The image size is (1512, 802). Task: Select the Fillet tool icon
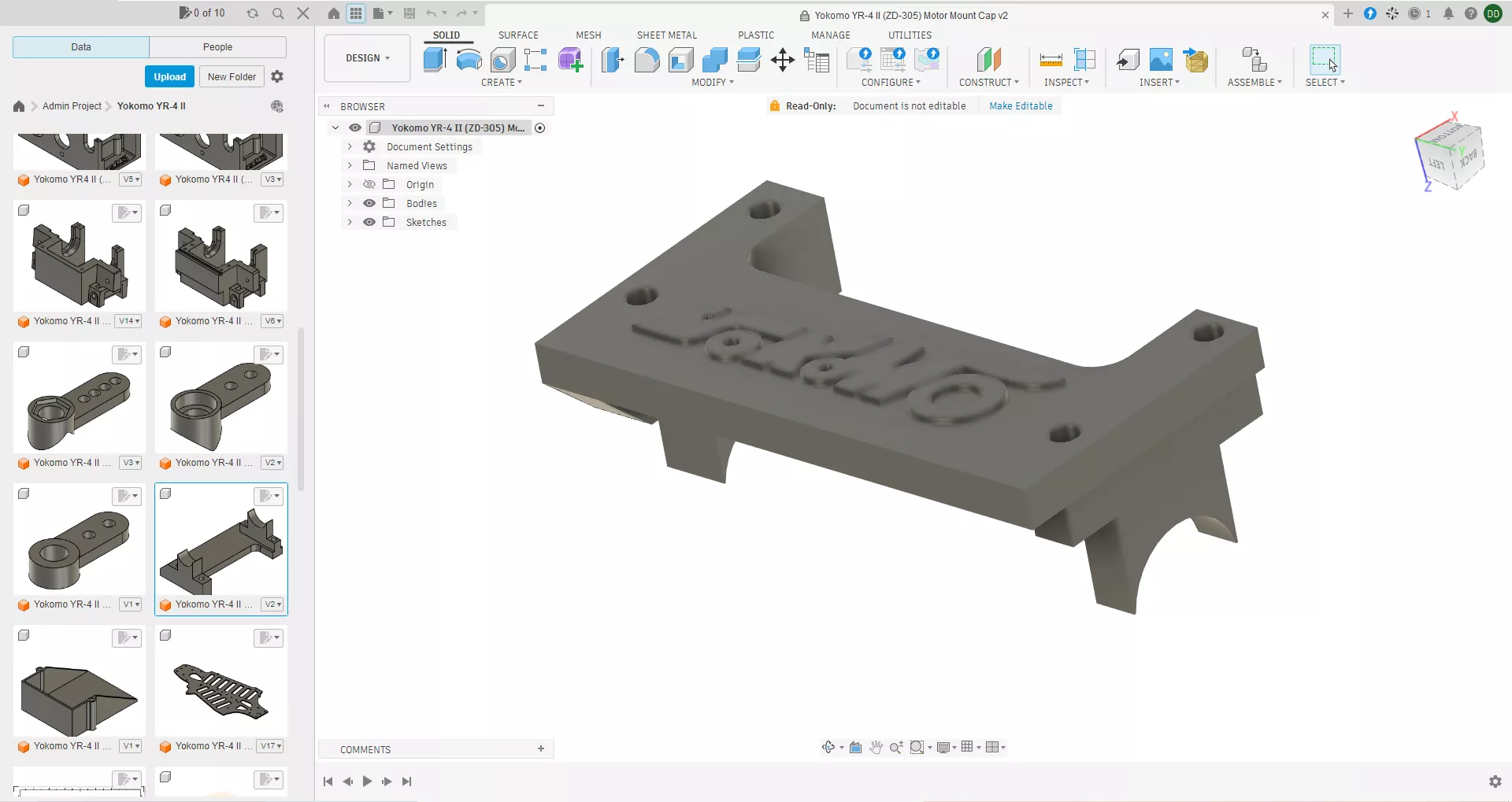point(647,60)
